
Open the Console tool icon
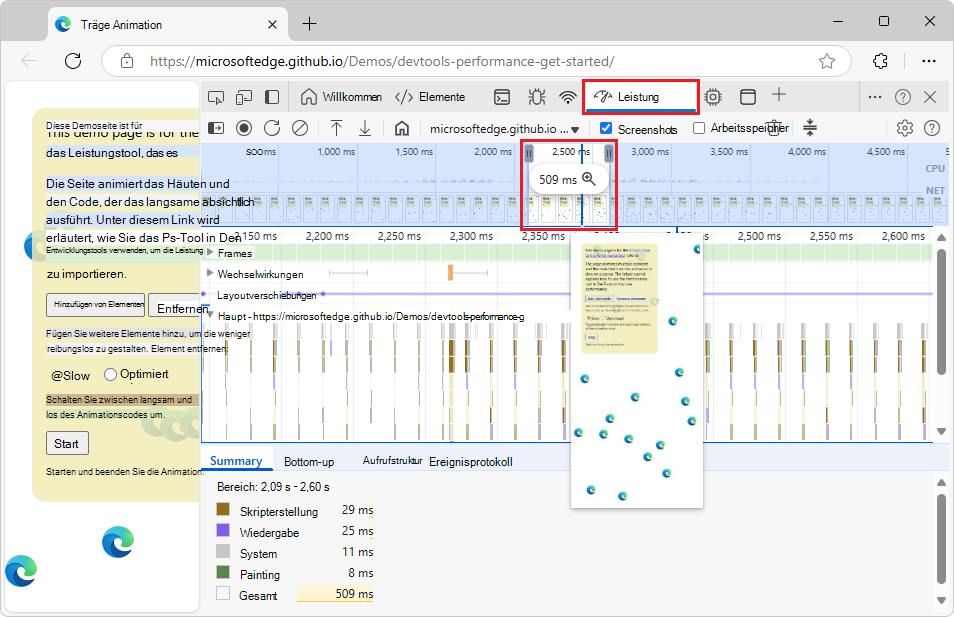tap(503, 97)
